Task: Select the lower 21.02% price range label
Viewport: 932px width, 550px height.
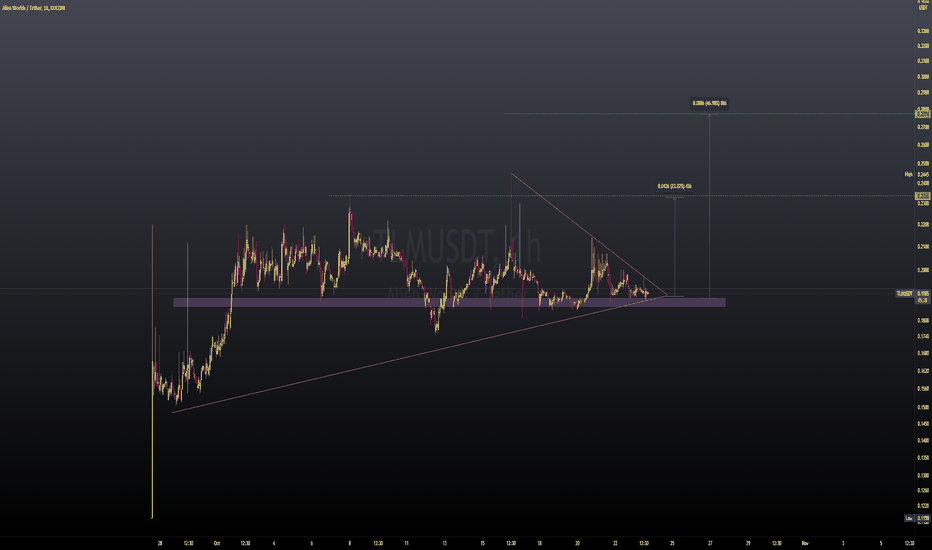Action: (x=674, y=186)
